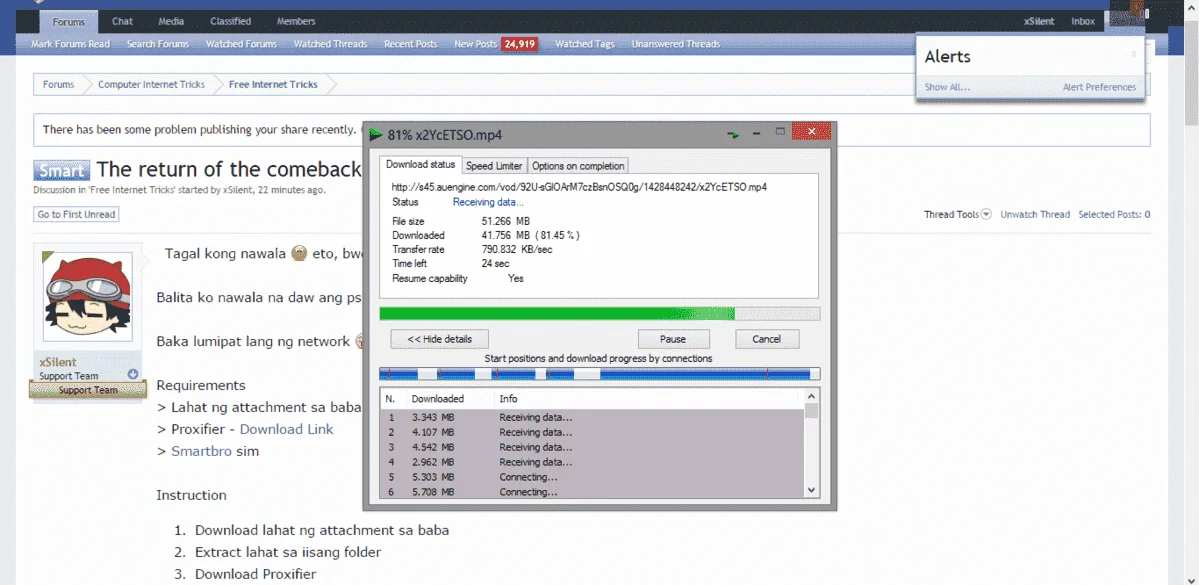Click the Hide details button

(x=439, y=339)
